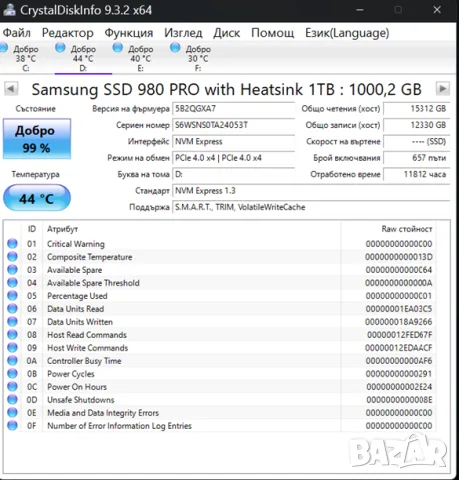Click status orb of Available Spare row
459x480 pixels.
(12, 270)
